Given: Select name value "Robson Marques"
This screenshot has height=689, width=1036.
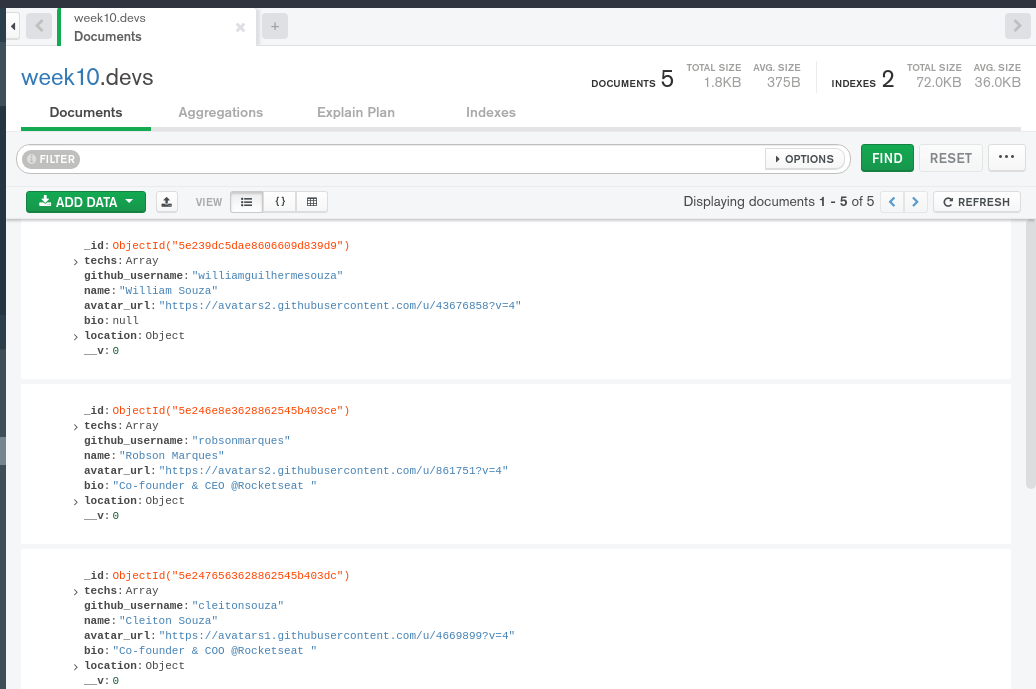Looking at the screenshot, I should tap(172, 456).
